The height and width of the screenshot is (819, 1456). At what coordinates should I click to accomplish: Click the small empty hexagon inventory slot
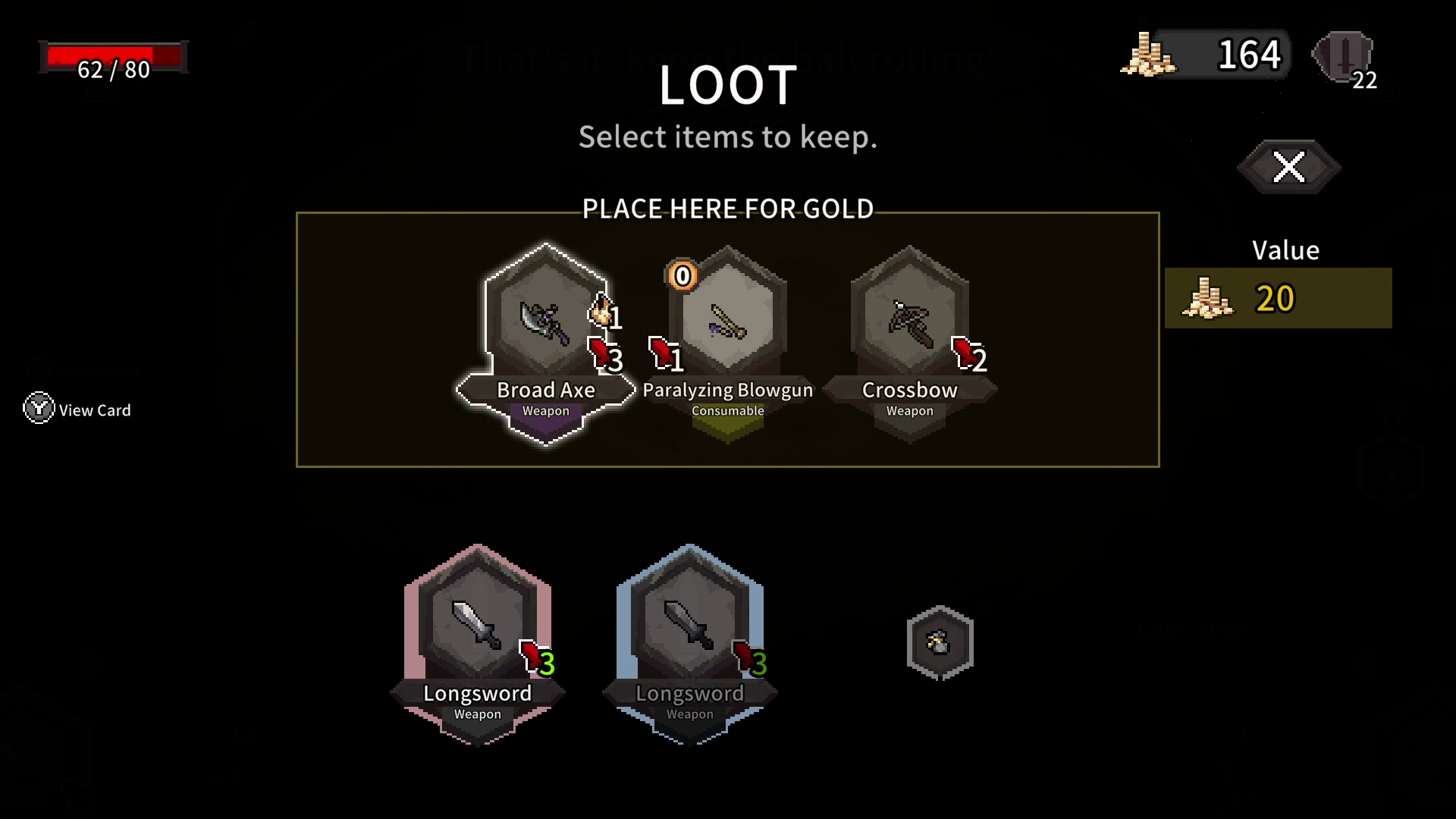940,643
